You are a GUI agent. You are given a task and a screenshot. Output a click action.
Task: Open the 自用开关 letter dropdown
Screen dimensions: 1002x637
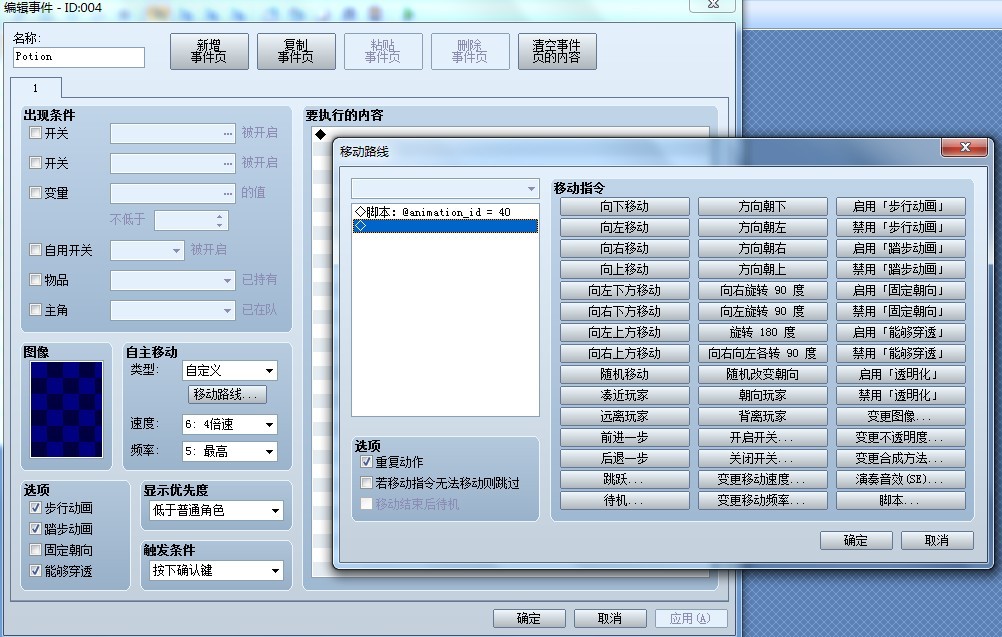[x=148, y=250]
